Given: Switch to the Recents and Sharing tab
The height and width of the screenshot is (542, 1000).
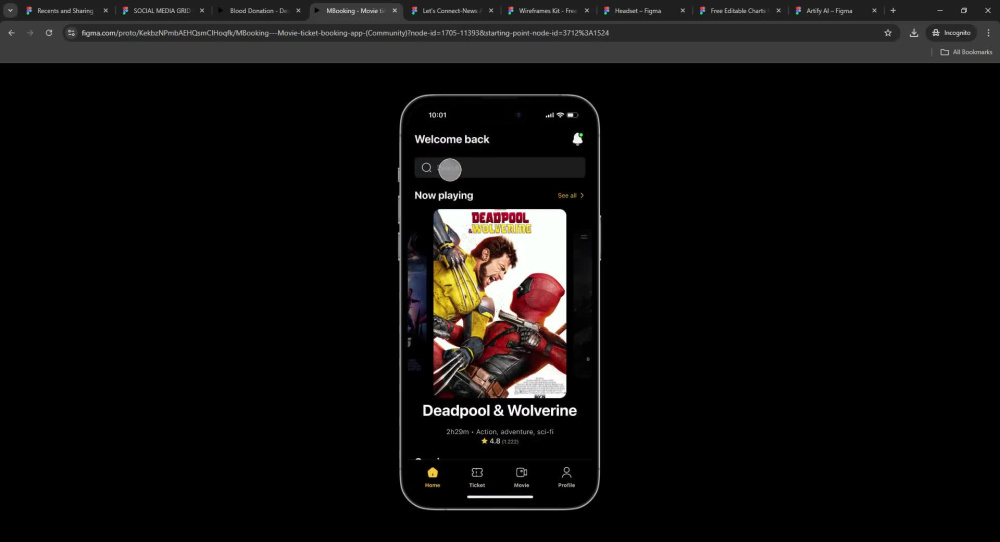Looking at the screenshot, I should [x=64, y=11].
